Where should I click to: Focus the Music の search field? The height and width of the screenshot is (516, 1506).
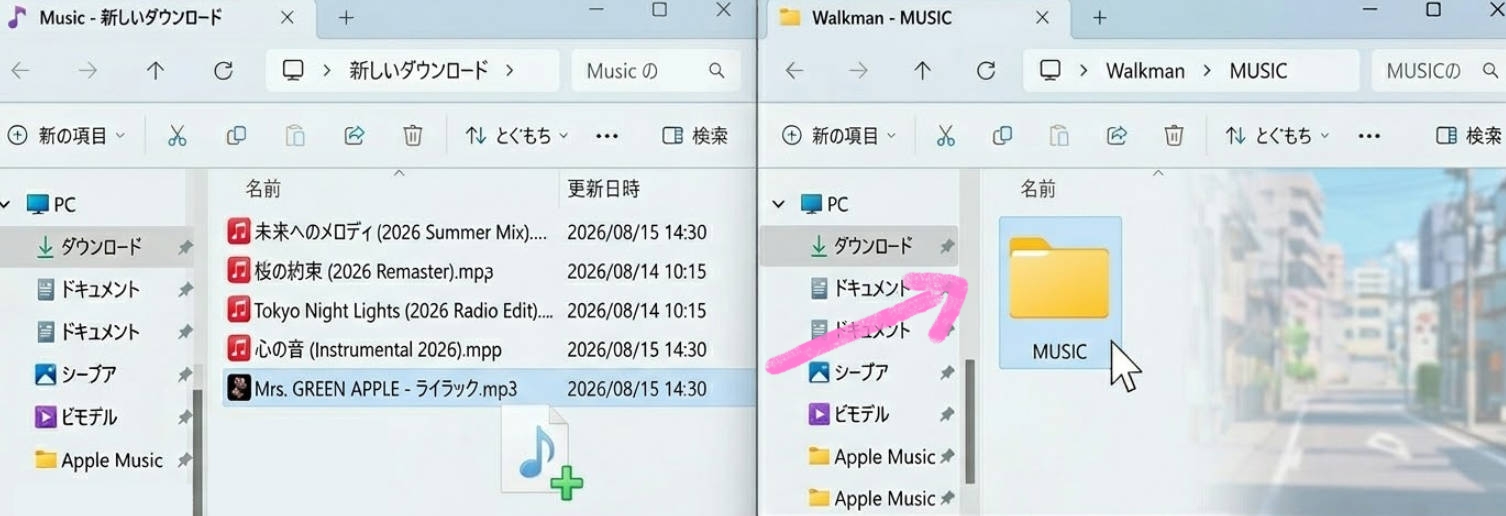pyautogui.click(x=656, y=71)
